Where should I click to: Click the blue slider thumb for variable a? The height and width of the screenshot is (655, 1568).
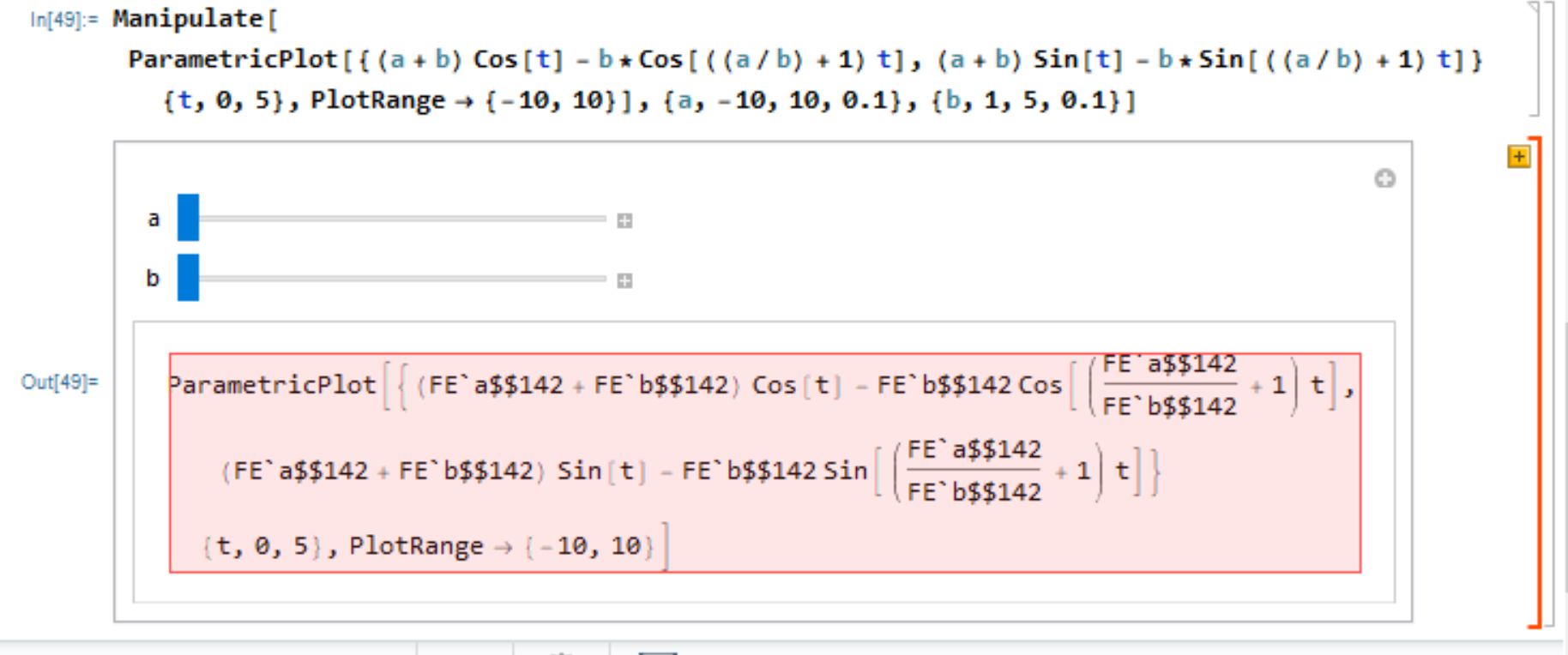point(188,218)
